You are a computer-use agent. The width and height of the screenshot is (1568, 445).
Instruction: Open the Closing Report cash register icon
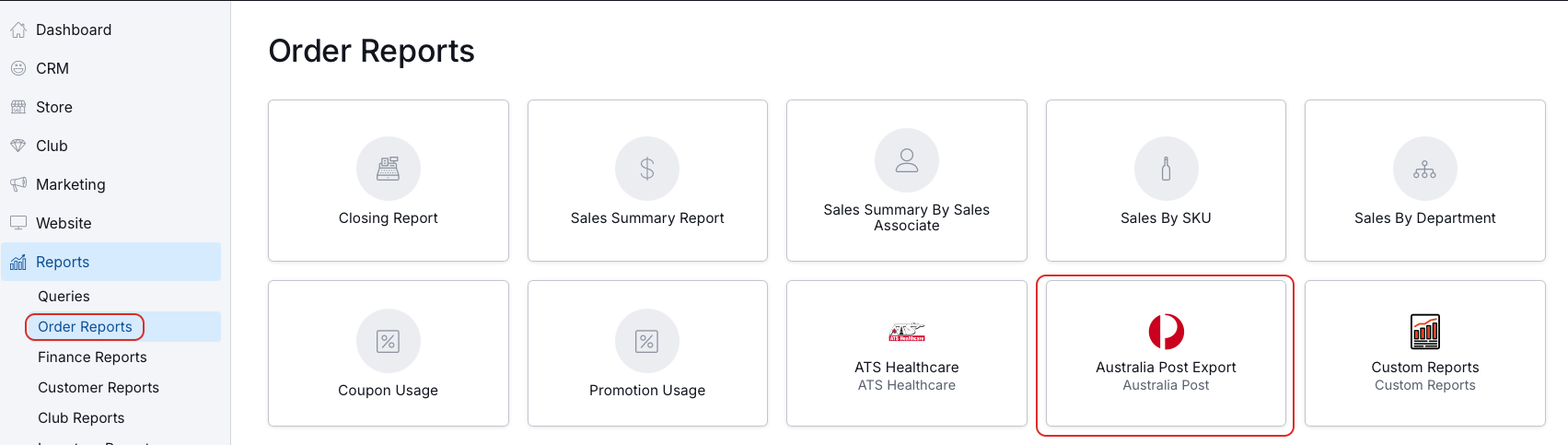[388, 169]
